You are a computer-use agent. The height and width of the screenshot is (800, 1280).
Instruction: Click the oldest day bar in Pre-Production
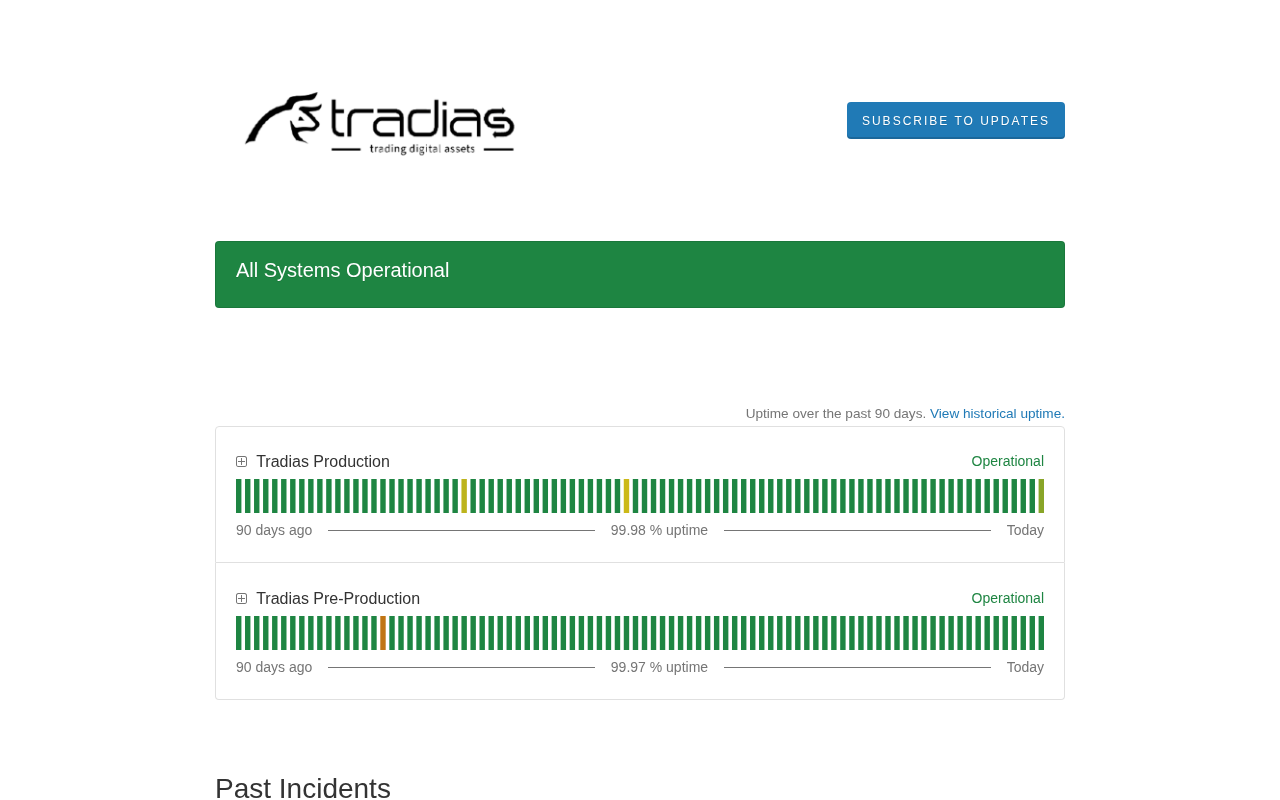(x=239, y=633)
